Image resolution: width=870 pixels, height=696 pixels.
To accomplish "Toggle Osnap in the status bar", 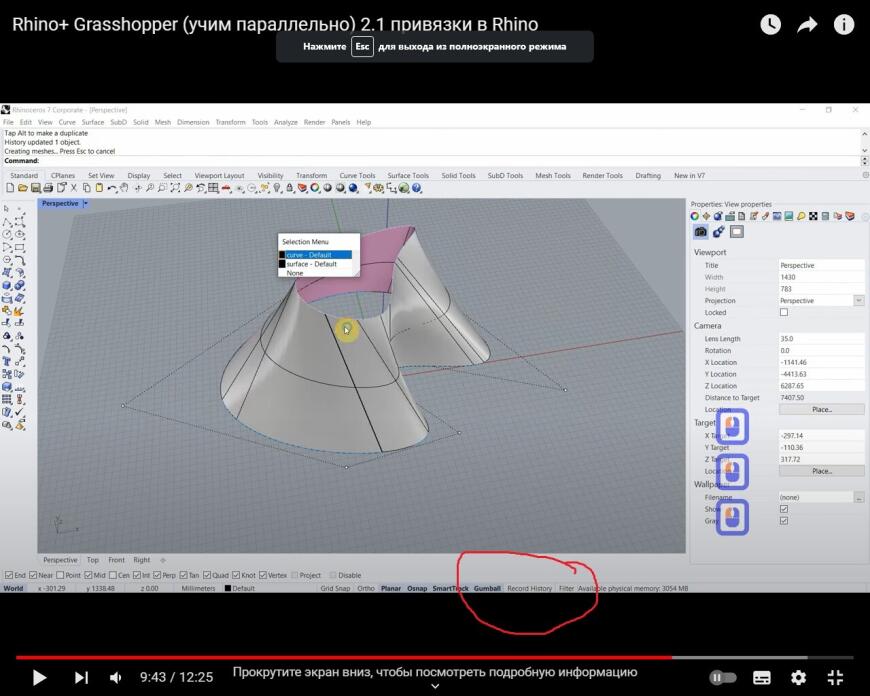I will [417, 588].
